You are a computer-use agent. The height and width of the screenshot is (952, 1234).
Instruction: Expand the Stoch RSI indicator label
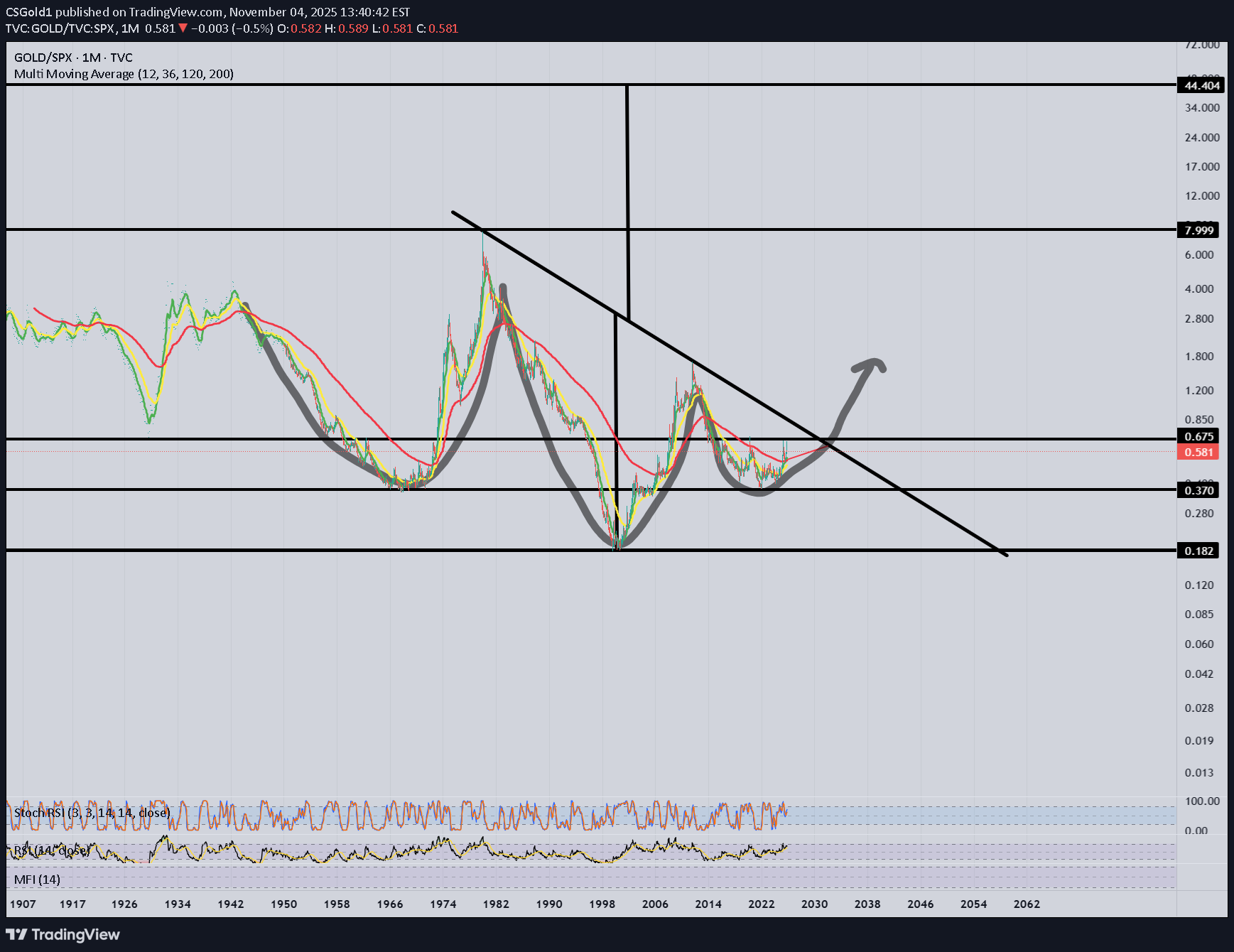click(92, 813)
